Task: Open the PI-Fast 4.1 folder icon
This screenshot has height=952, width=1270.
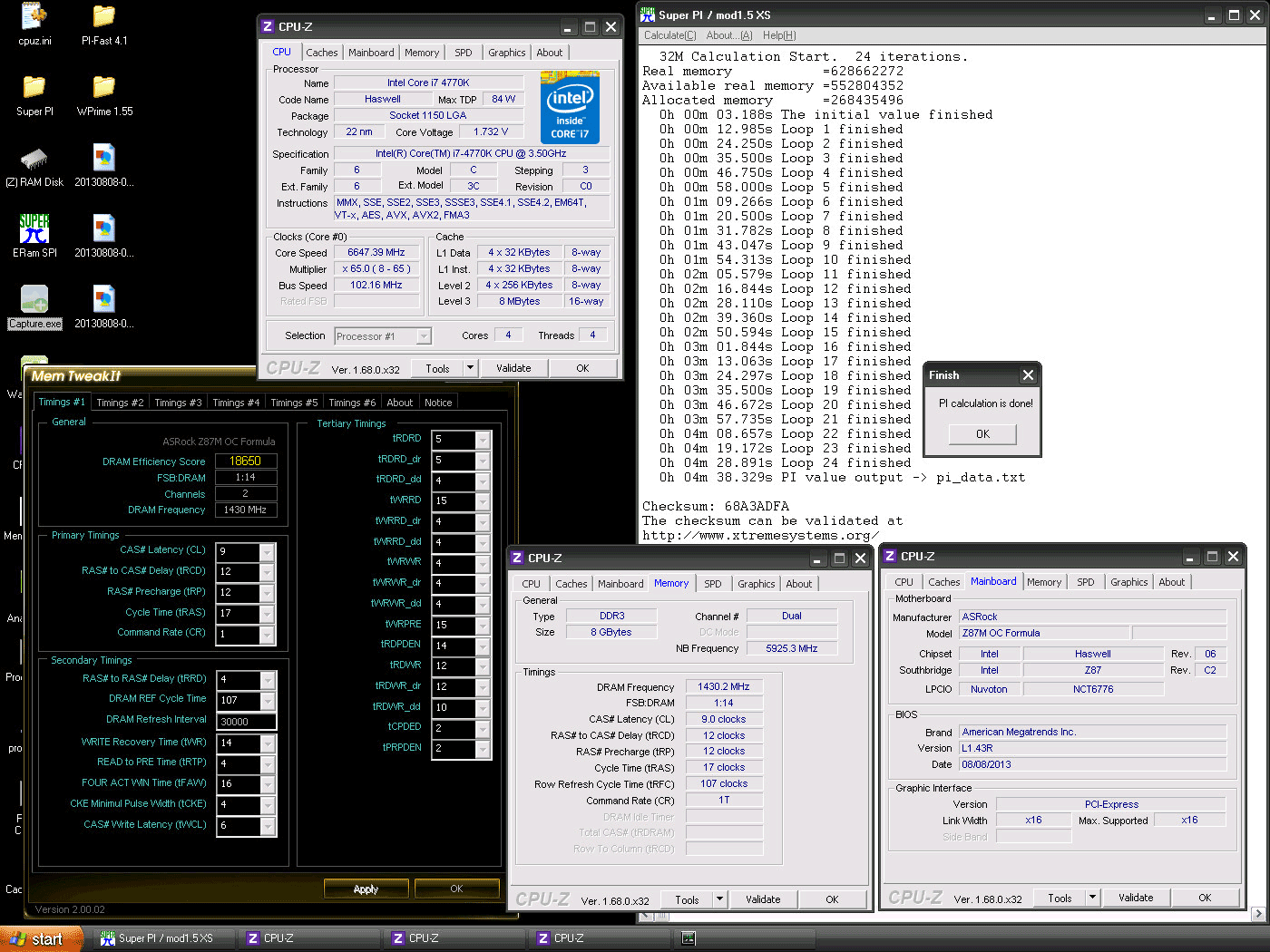Action: (103, 16)
